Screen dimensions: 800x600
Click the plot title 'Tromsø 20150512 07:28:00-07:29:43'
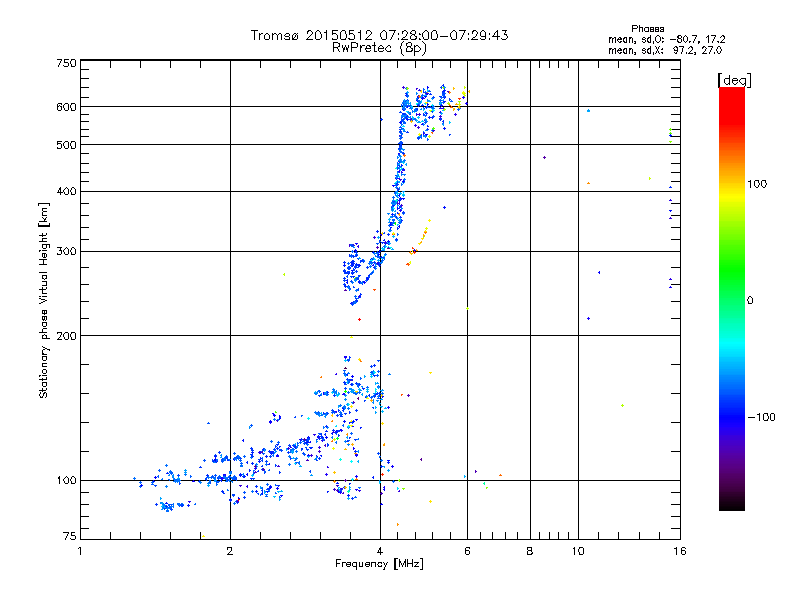pyautogui.click(x=379, y=35)
